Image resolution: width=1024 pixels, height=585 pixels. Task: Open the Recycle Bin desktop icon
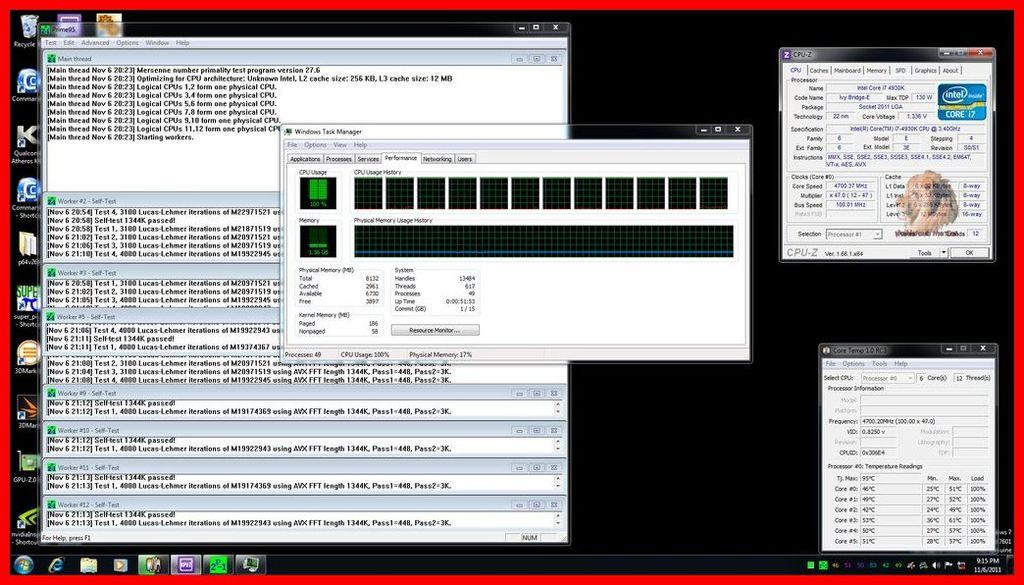pyautogui.click(x=27, y=31)
